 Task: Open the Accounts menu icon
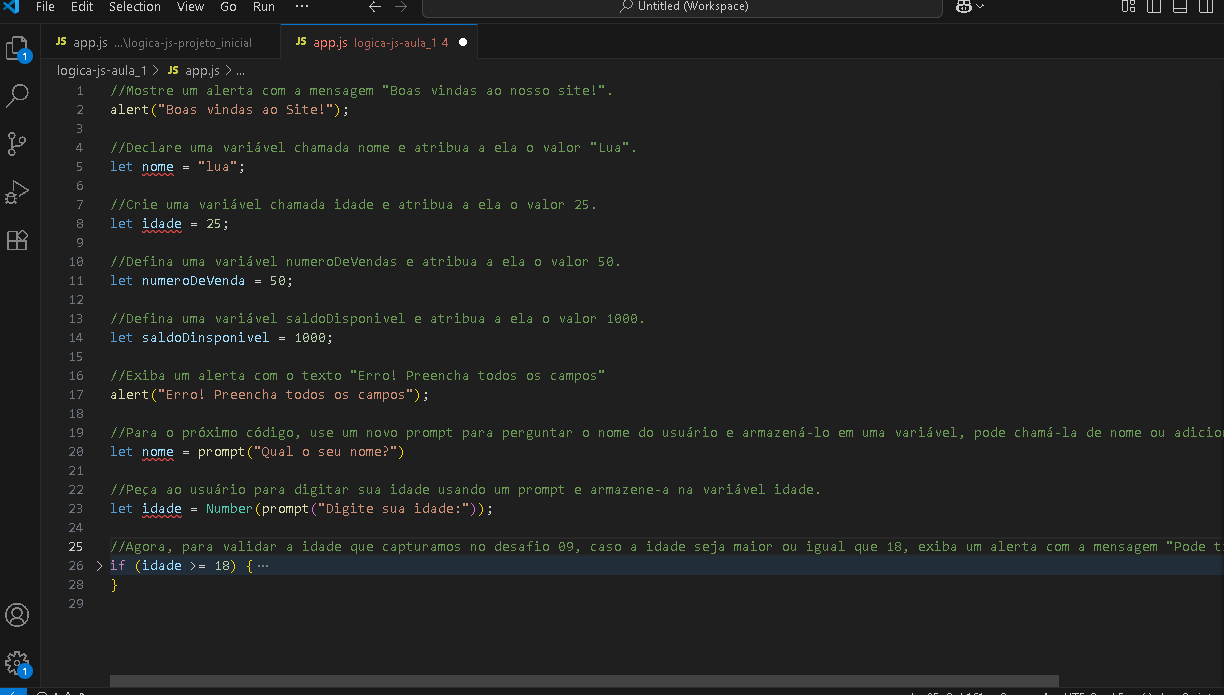[18, 614]
